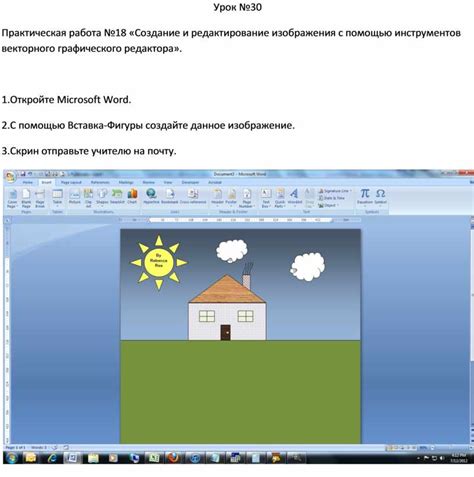Switch to the Page Layout tab
Viewport: 474px width, 477px height.
pyautogui.click(x=71, y=182)
